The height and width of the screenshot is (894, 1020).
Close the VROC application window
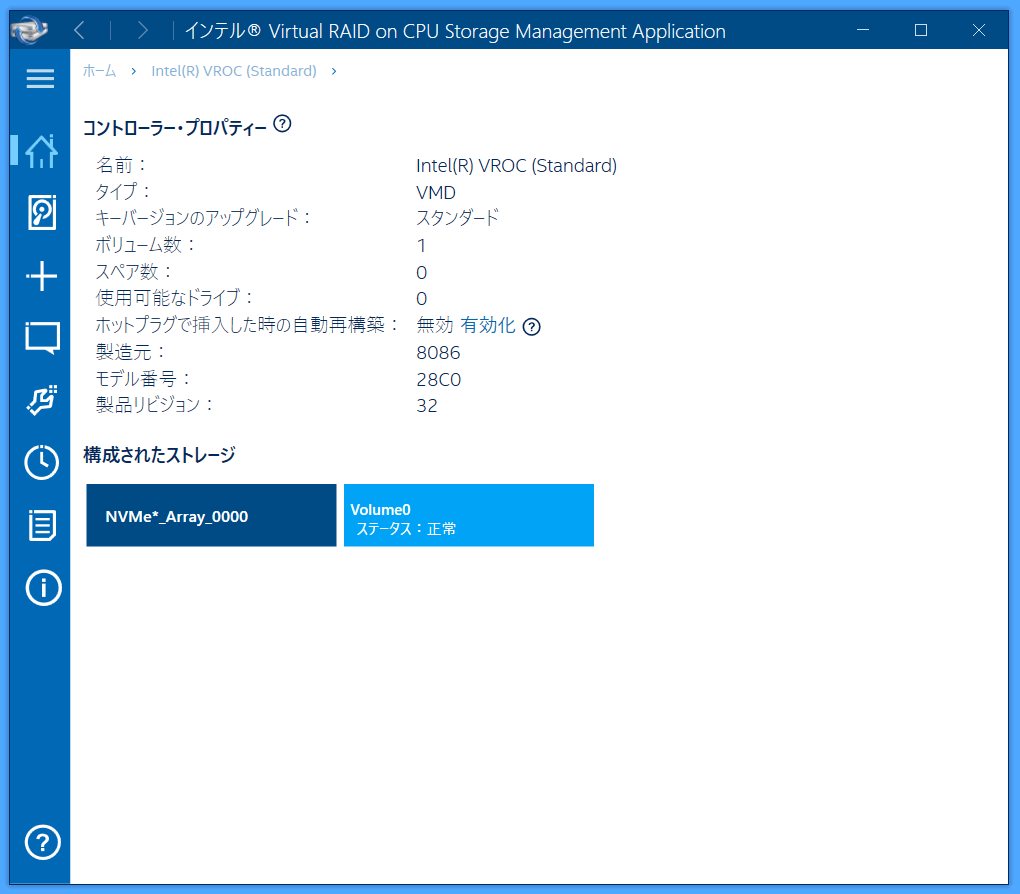tap(978, 30)
